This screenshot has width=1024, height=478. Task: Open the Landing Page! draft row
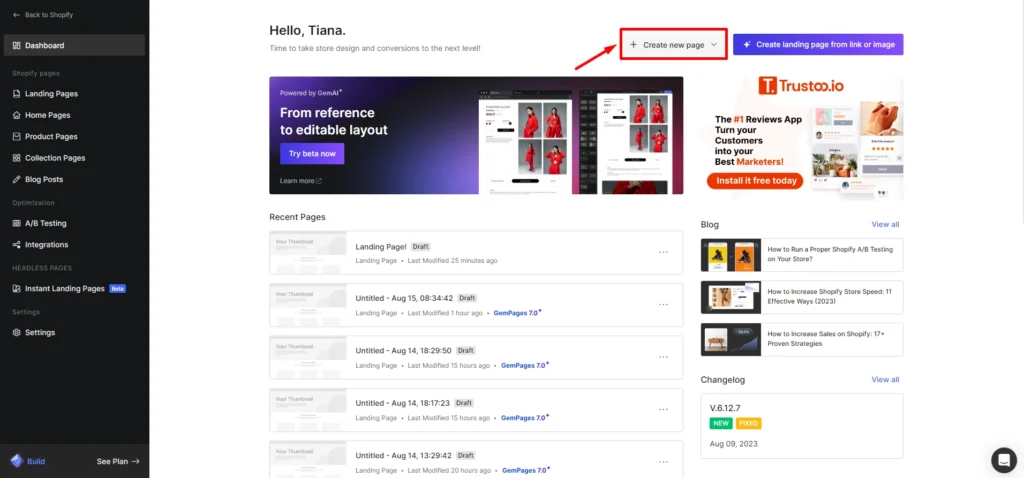click(x=476, y=253)
